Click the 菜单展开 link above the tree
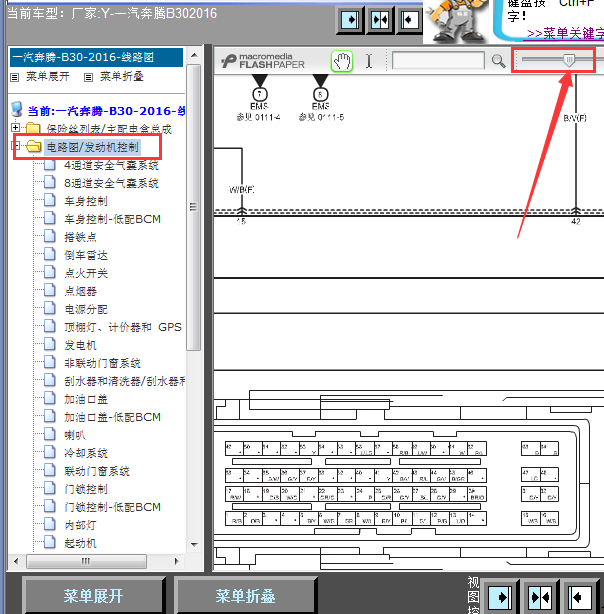The width and height of the screenshot is (604, 614). coord(47,77)
